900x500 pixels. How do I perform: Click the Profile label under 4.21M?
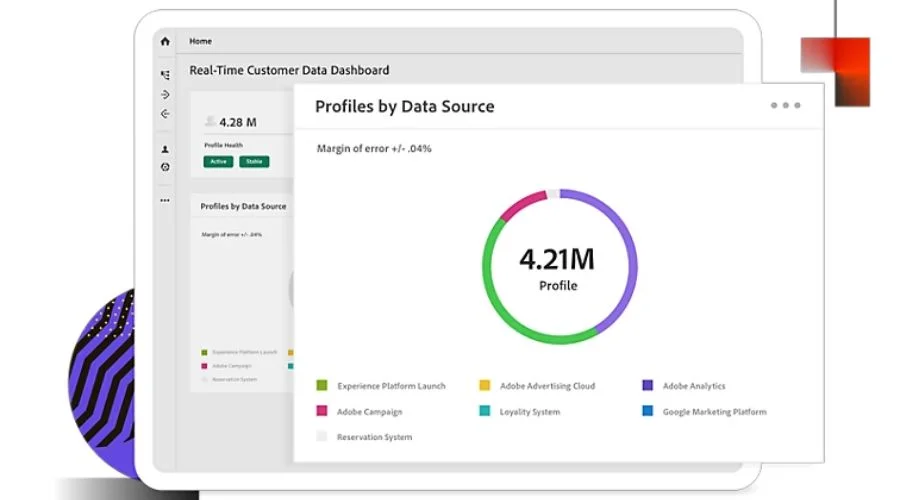[x=558, y=286]
